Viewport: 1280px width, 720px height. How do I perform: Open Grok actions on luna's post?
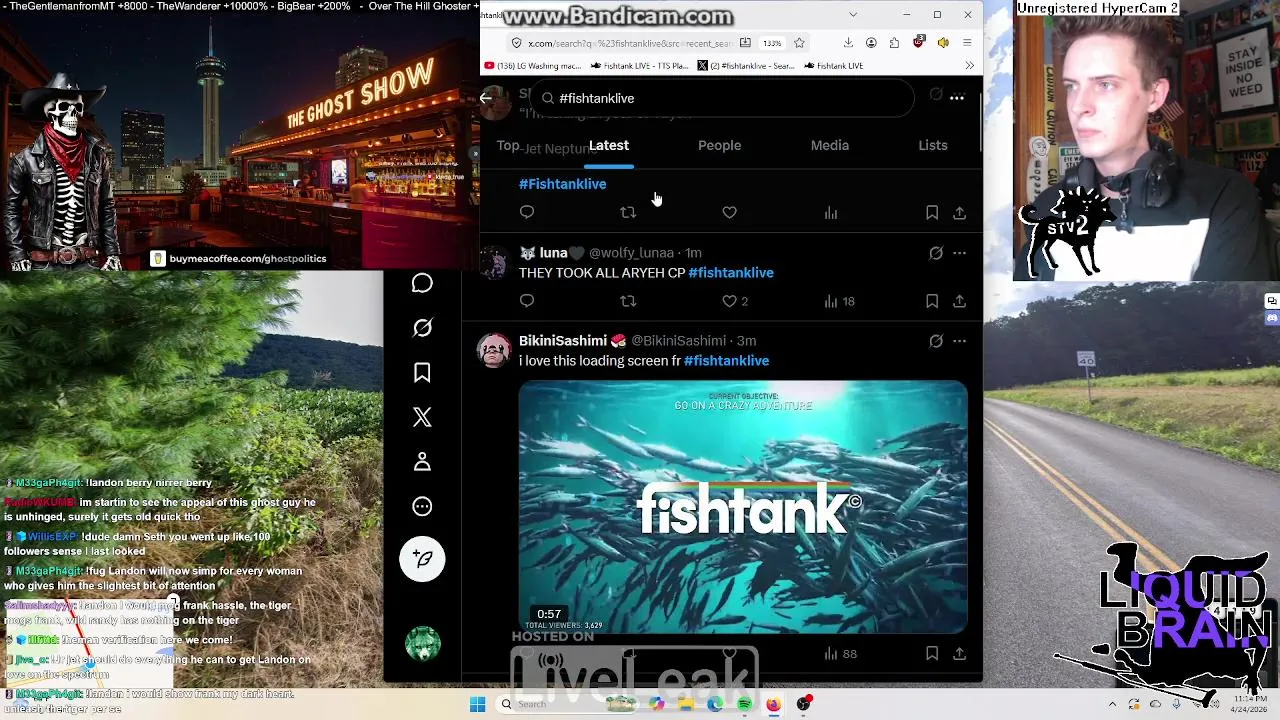pyautogui.click(x=936, y=253)
